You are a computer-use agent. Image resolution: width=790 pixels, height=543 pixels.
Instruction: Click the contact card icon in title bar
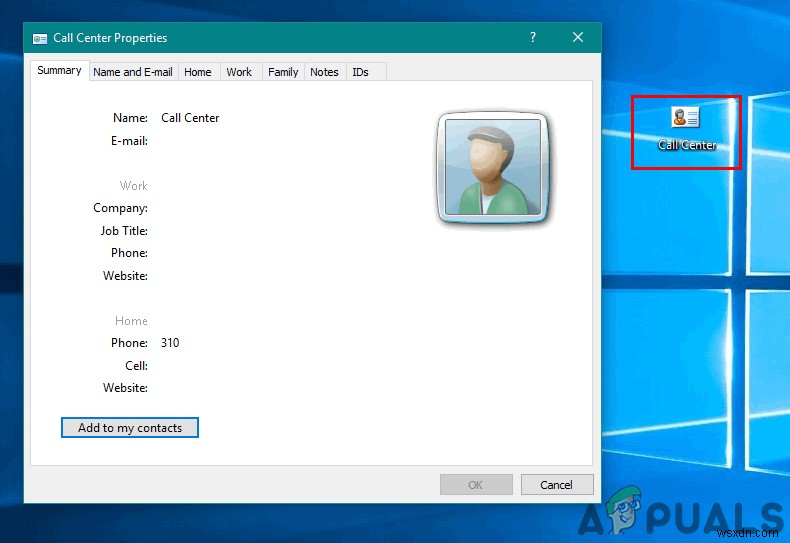tap(40, 38)
